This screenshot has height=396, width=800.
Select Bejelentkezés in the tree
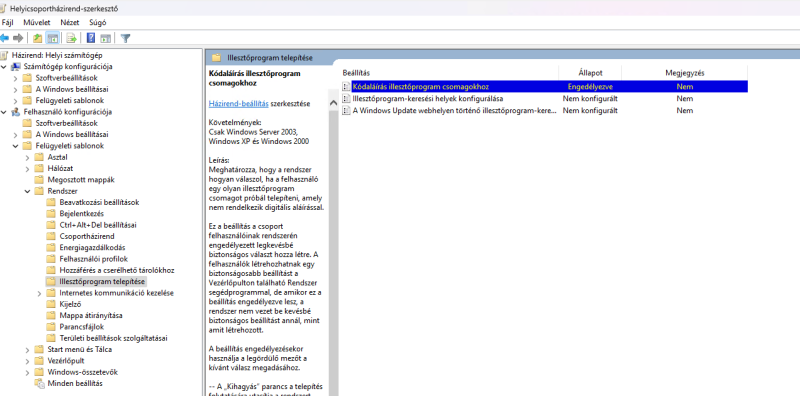[82, 213]
